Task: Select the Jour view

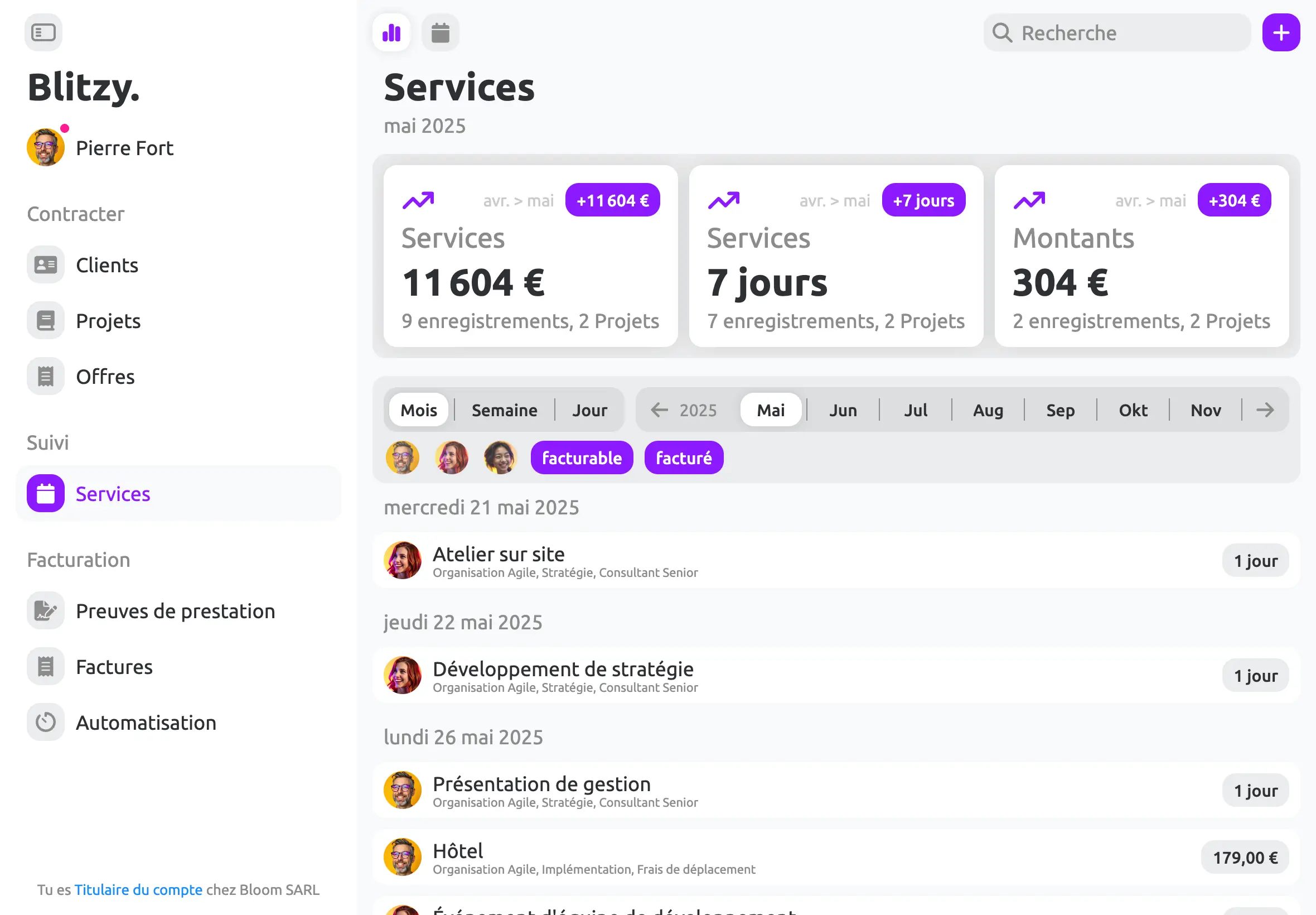Action: pyautogui.click(x=589, y=410)
